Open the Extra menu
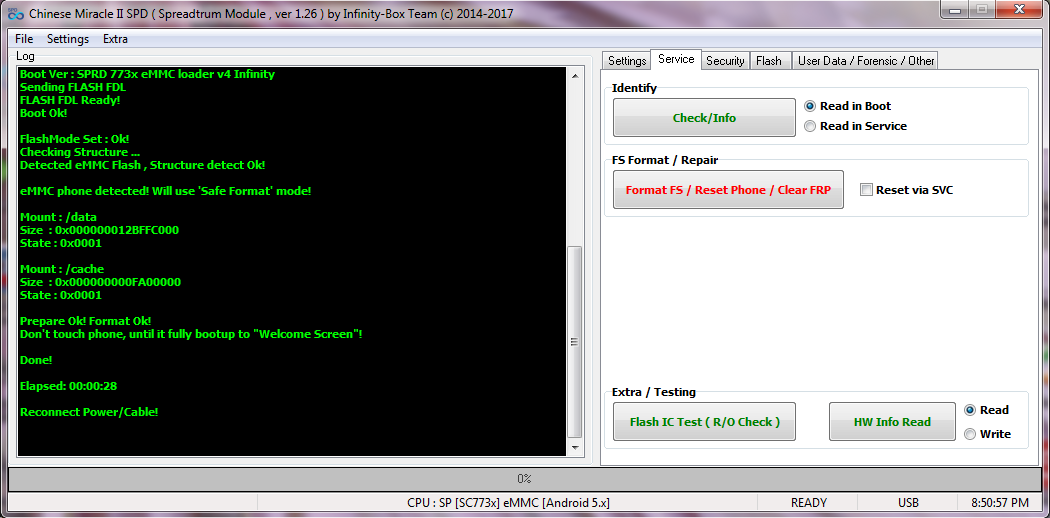The height and width of the screenshot is (518, 1050). click(x=115, y=39)
